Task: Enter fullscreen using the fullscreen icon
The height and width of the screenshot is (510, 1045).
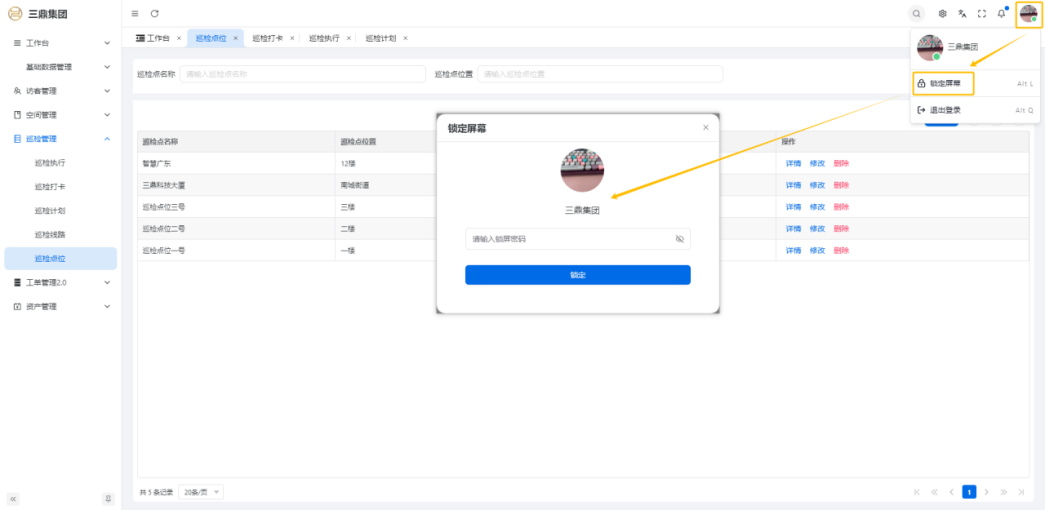Action: click(982, 14)
